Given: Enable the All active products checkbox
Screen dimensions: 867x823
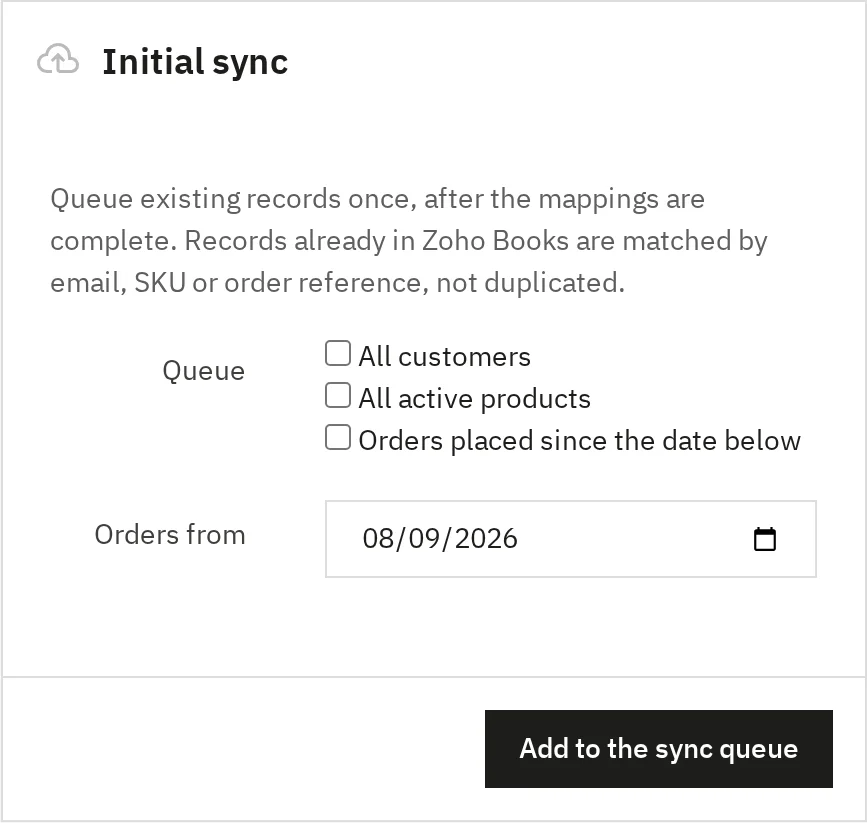Looking at the screenshot, I should (x=338, y=395).
